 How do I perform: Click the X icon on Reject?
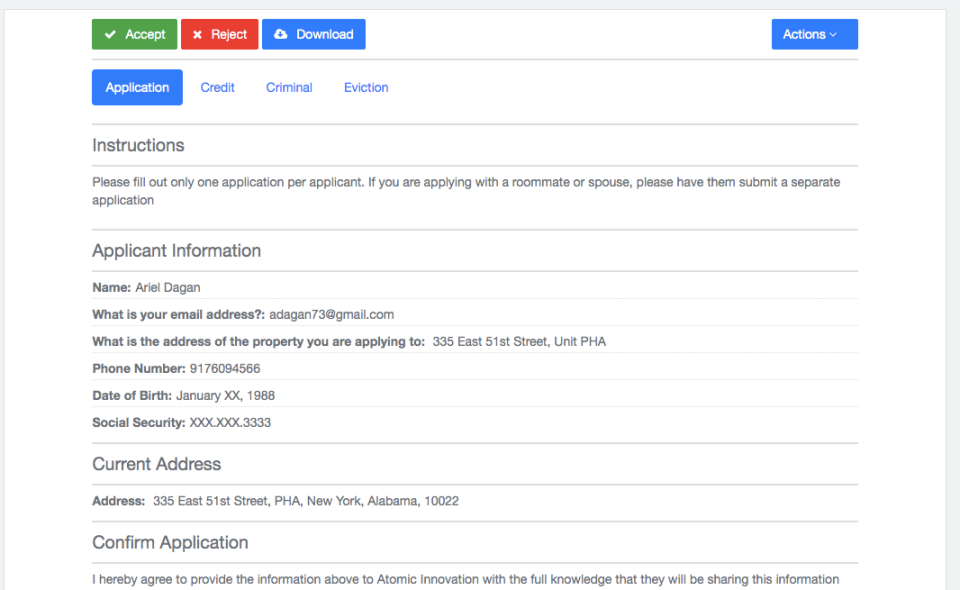pyautogui.click(x=197, y=35)
